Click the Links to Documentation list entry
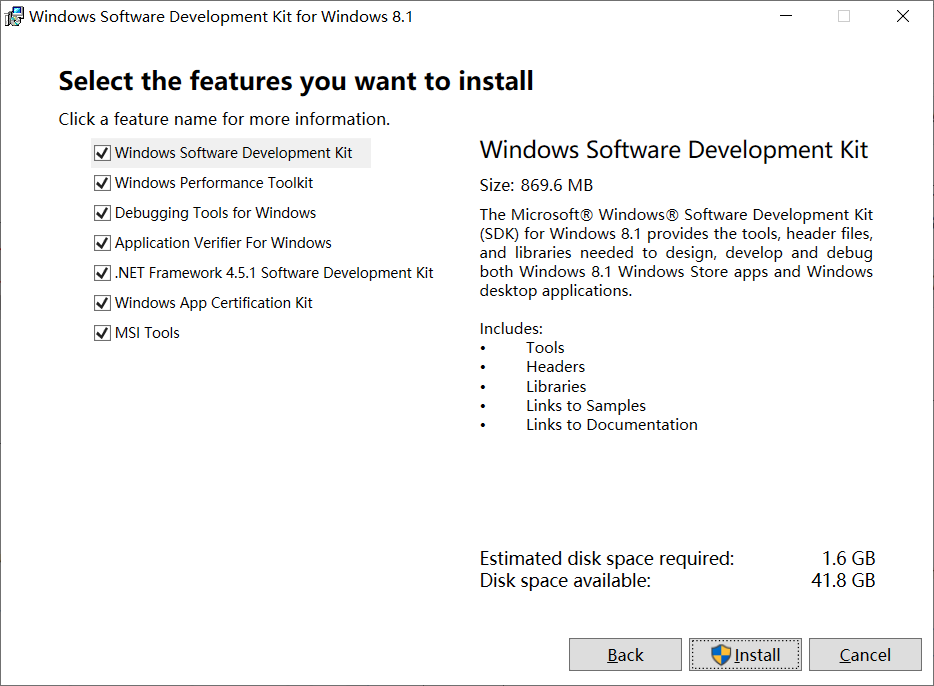The image size is (934, 686). pyautogui.click(x=612, y=425)
